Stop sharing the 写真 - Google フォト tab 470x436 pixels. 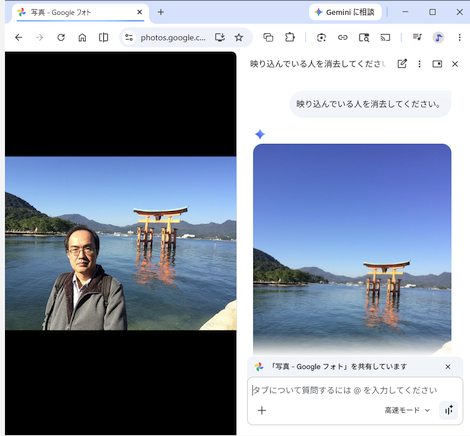[448, 367]
